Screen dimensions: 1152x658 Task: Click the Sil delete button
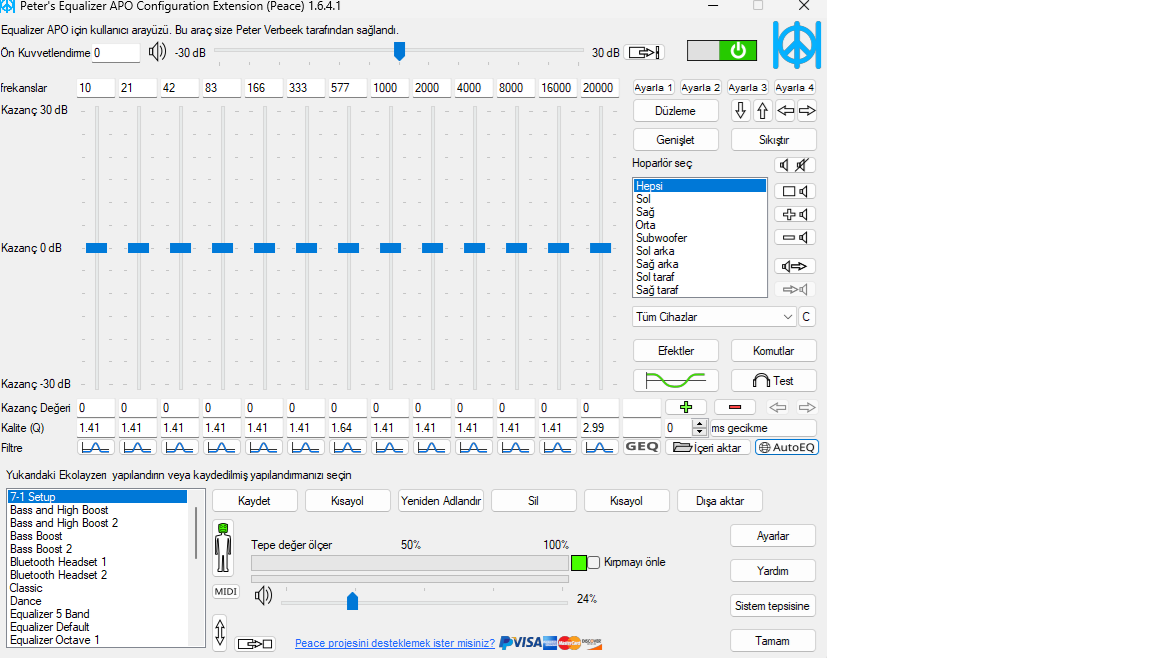tap(533, 501)
